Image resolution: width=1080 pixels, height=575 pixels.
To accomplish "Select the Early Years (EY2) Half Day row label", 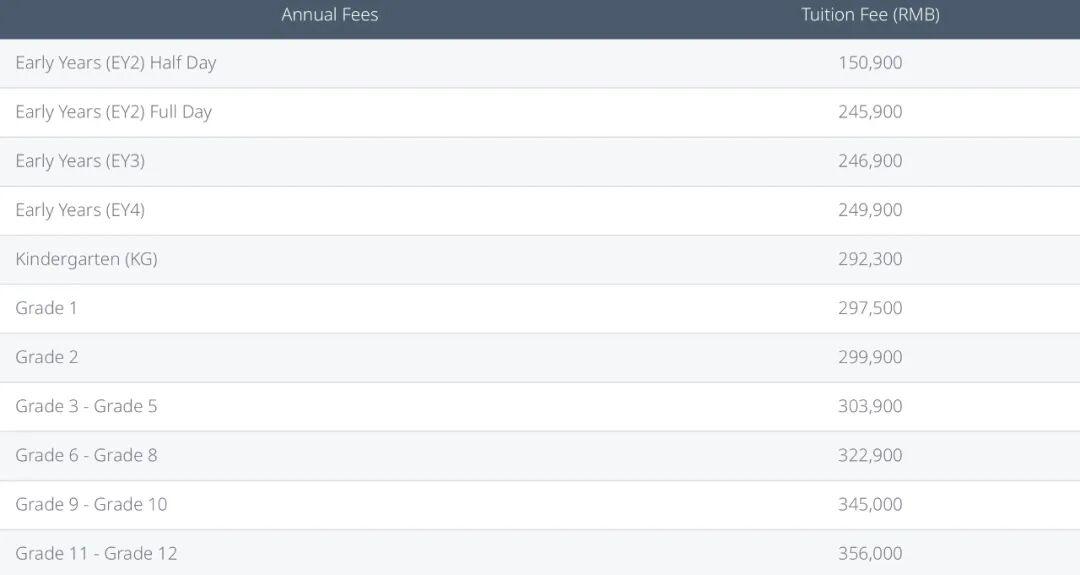I will click(116, 63).
